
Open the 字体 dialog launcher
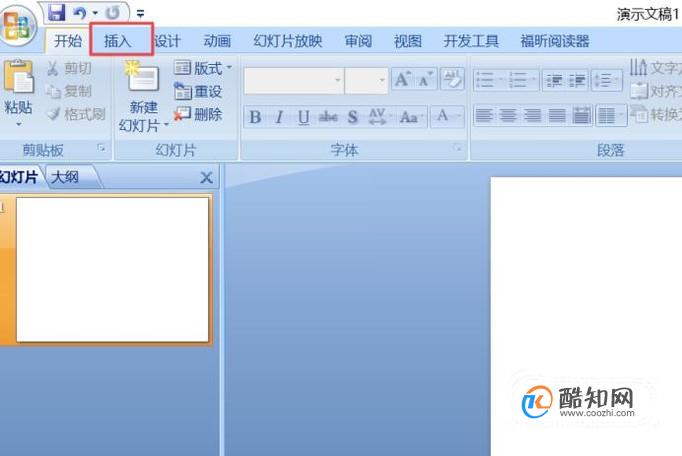click(458, 148)
